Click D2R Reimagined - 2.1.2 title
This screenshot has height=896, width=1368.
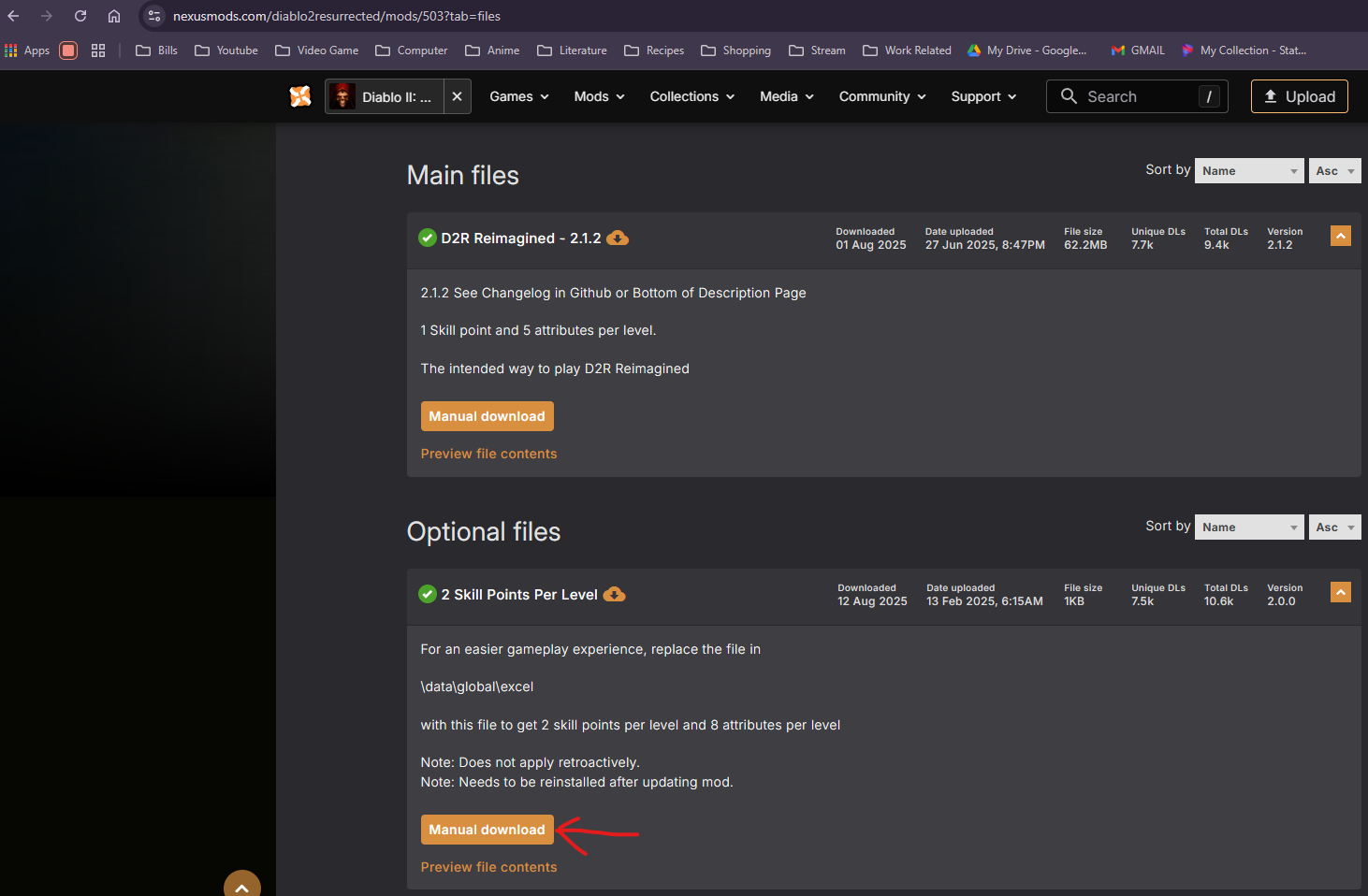tap(521, 238)
